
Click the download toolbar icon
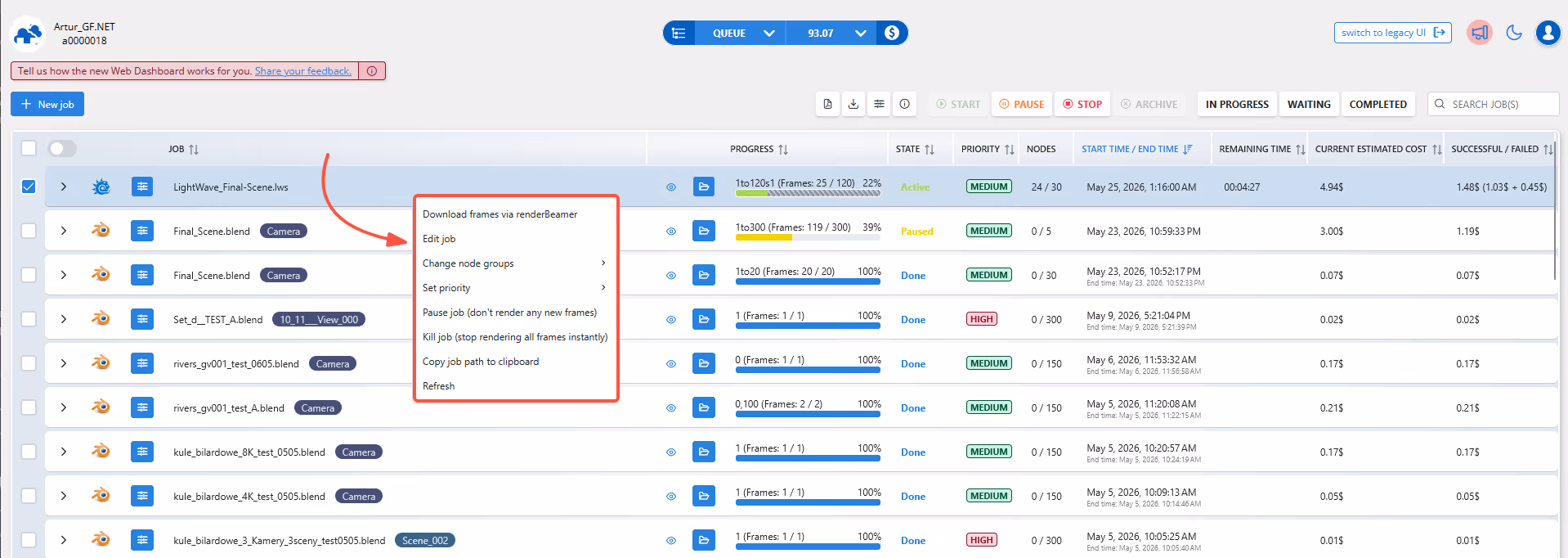pyautogui.click(x=853, y=104)
